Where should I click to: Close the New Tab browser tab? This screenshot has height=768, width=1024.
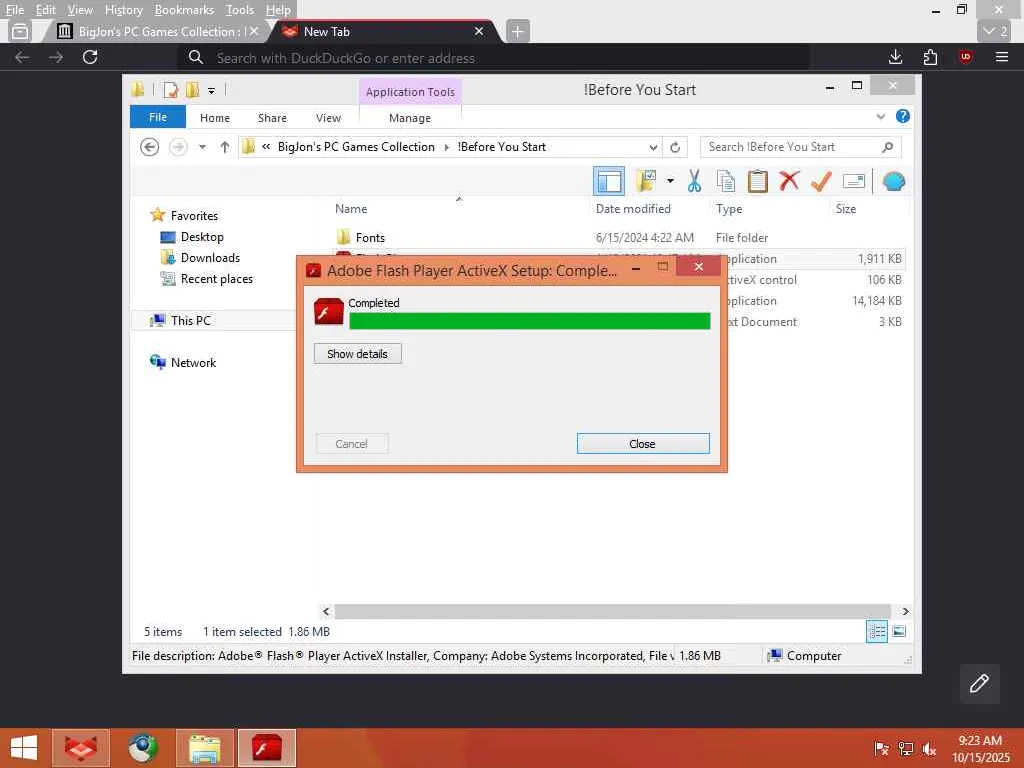tap(479, 31)
